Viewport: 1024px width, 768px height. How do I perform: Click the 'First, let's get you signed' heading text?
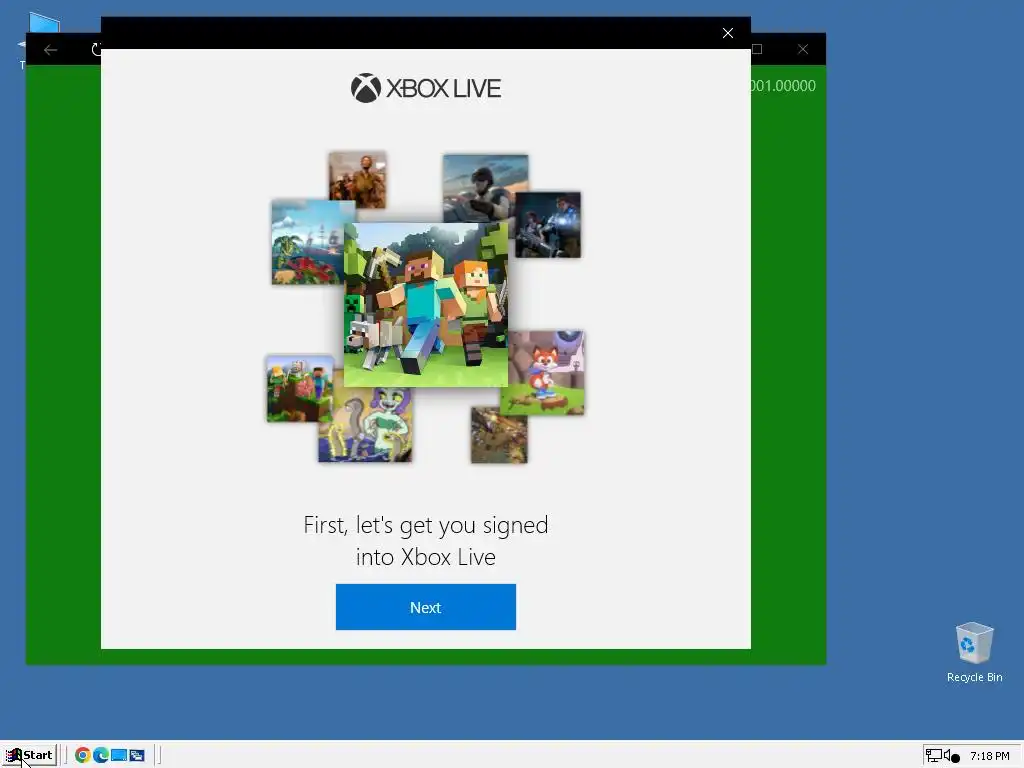click(x=426, y=525)
